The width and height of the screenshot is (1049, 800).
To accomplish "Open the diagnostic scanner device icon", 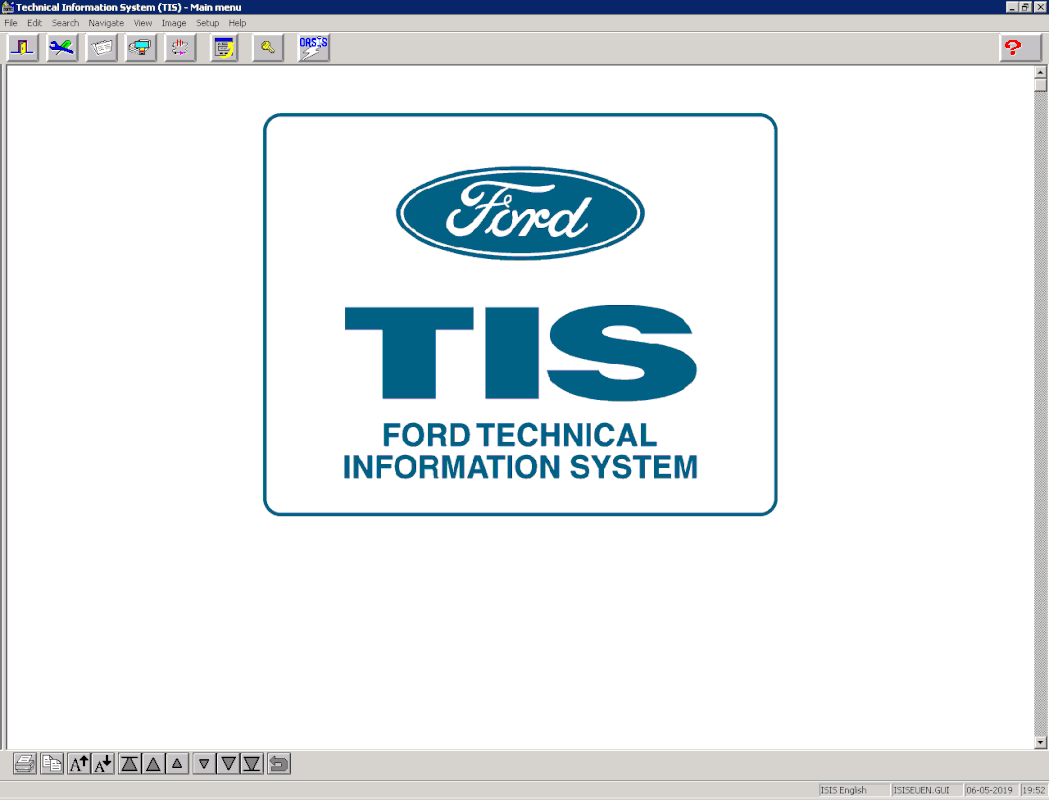I will click(140, 48).
